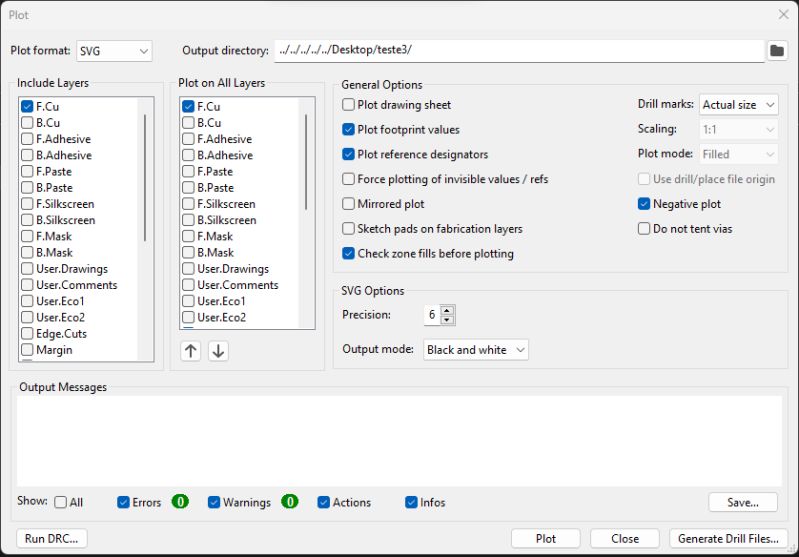This screenshot has height=557, width=799.
Task: Toggle Plot drawing sheet checkbox
Action: click(x=349, y=104)
